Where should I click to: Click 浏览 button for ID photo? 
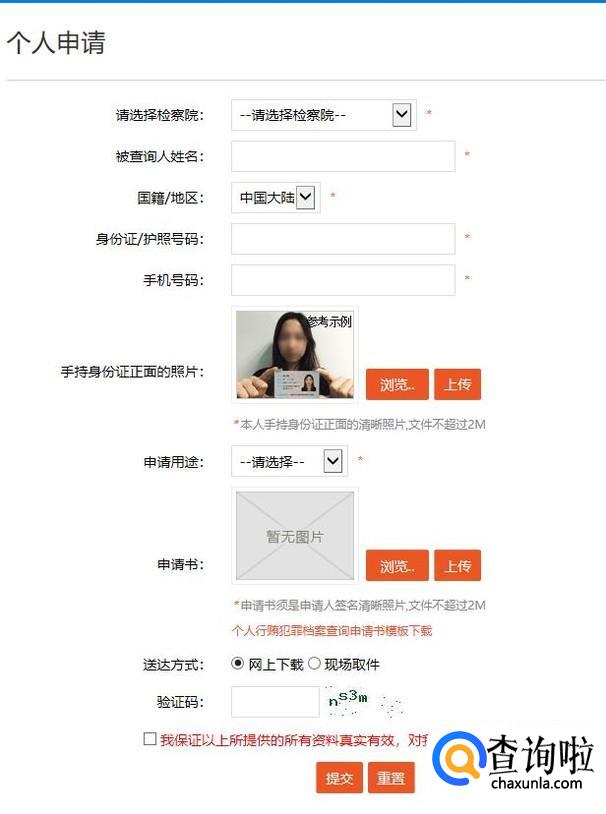397,384
